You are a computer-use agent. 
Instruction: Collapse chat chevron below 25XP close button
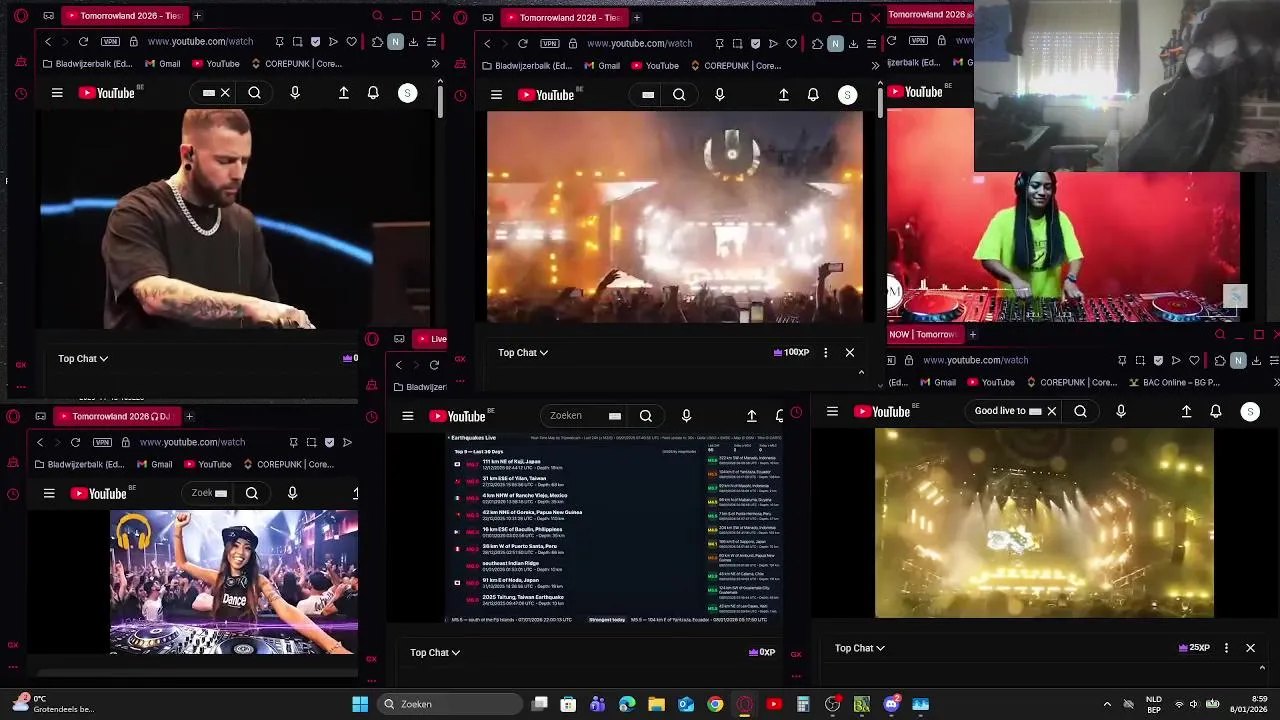(1262, 668)
